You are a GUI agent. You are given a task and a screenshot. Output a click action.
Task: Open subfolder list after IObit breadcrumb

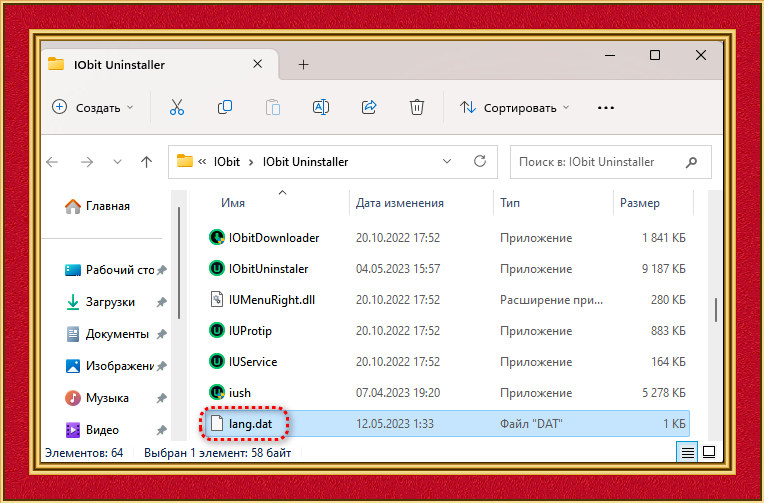tap(251, 162)
